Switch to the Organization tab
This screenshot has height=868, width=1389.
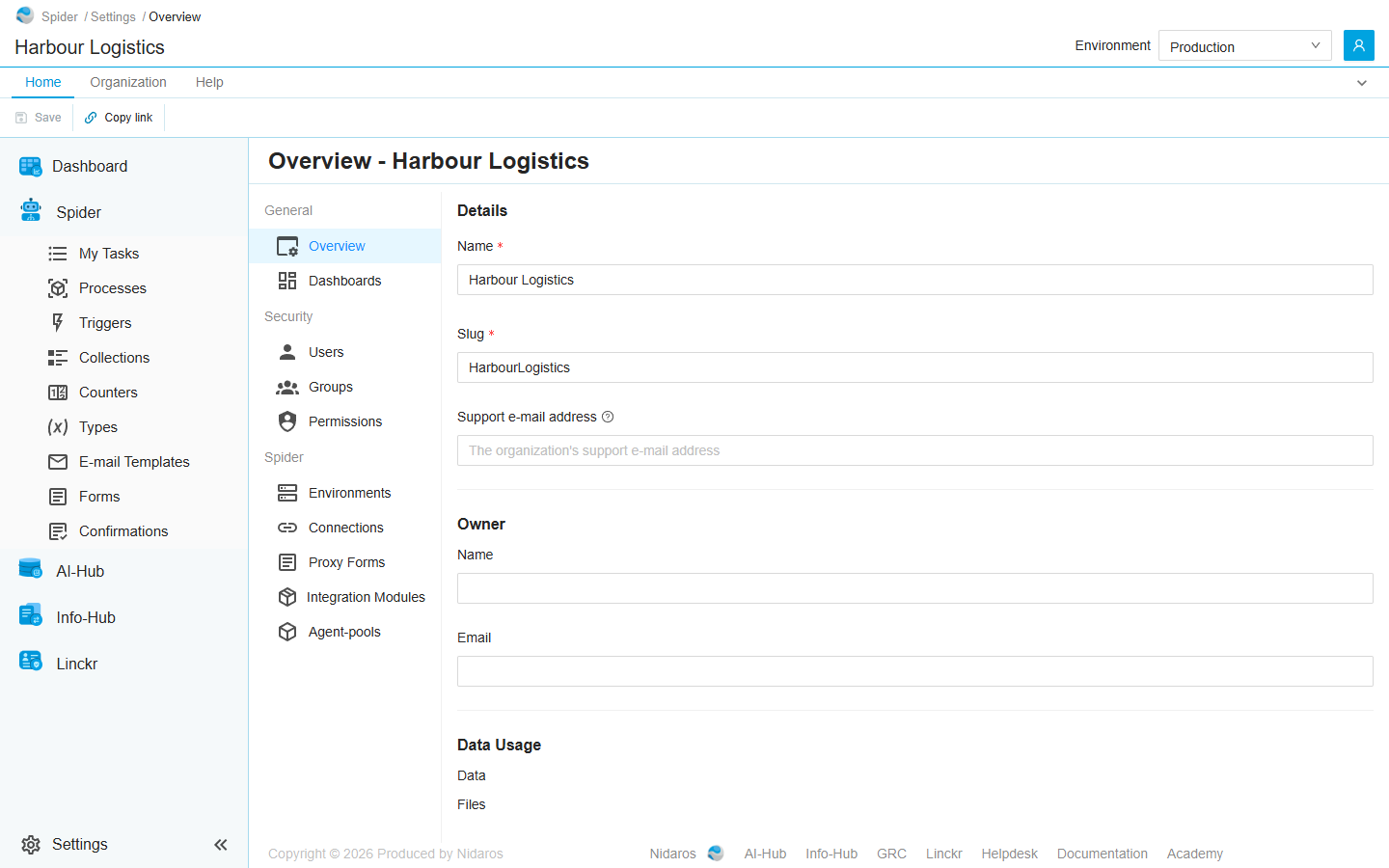128,83
